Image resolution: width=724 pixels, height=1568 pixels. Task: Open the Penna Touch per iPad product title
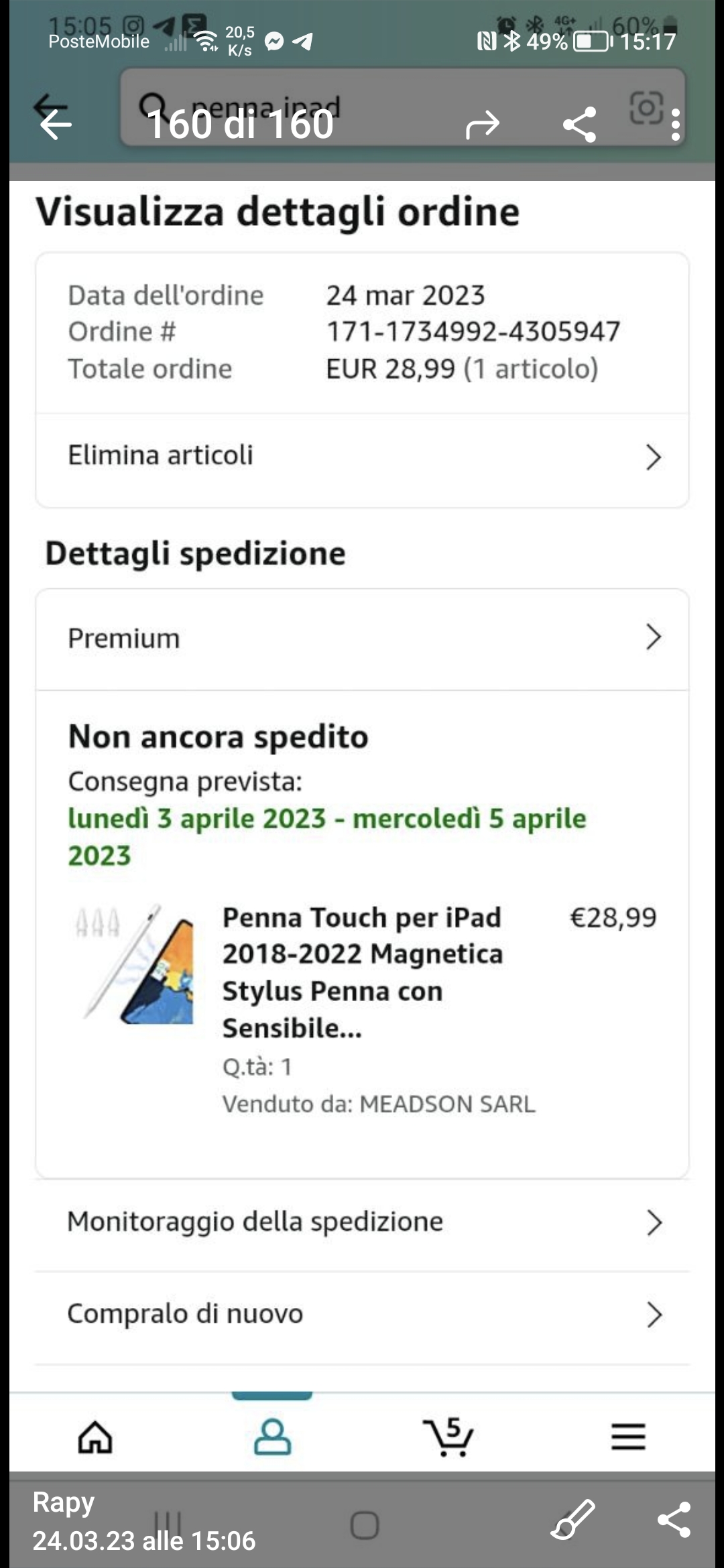363,972
